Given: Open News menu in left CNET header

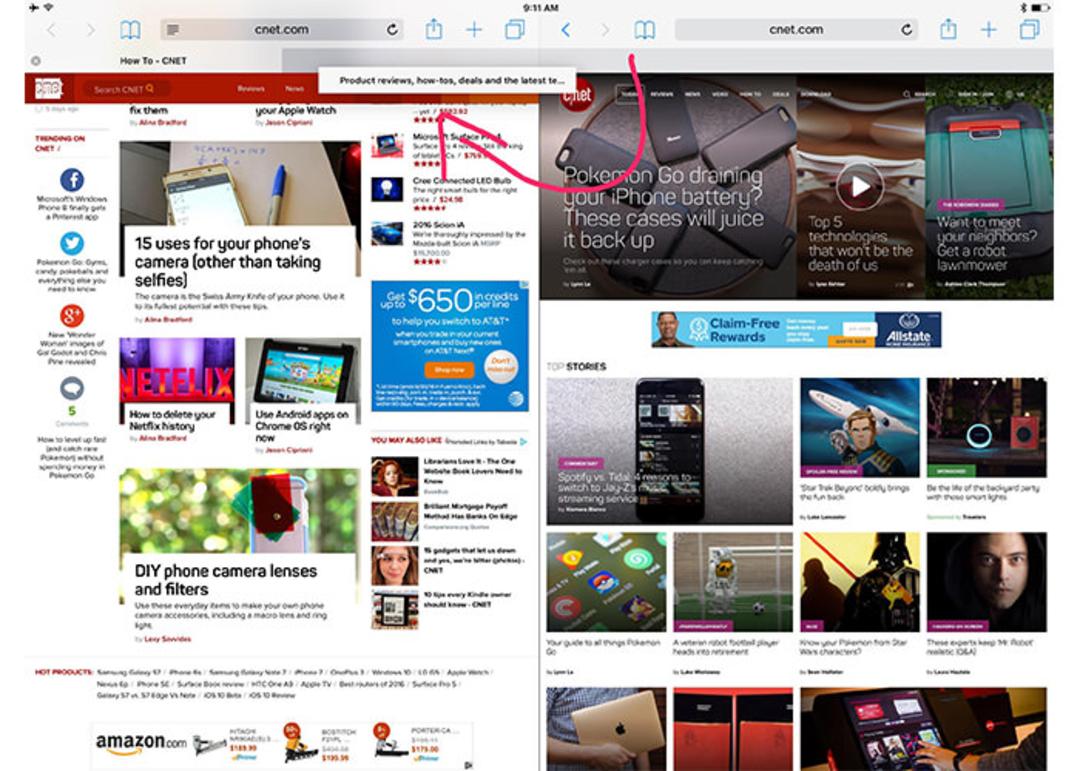Looking at the screenshot, I should pos(295,89).
